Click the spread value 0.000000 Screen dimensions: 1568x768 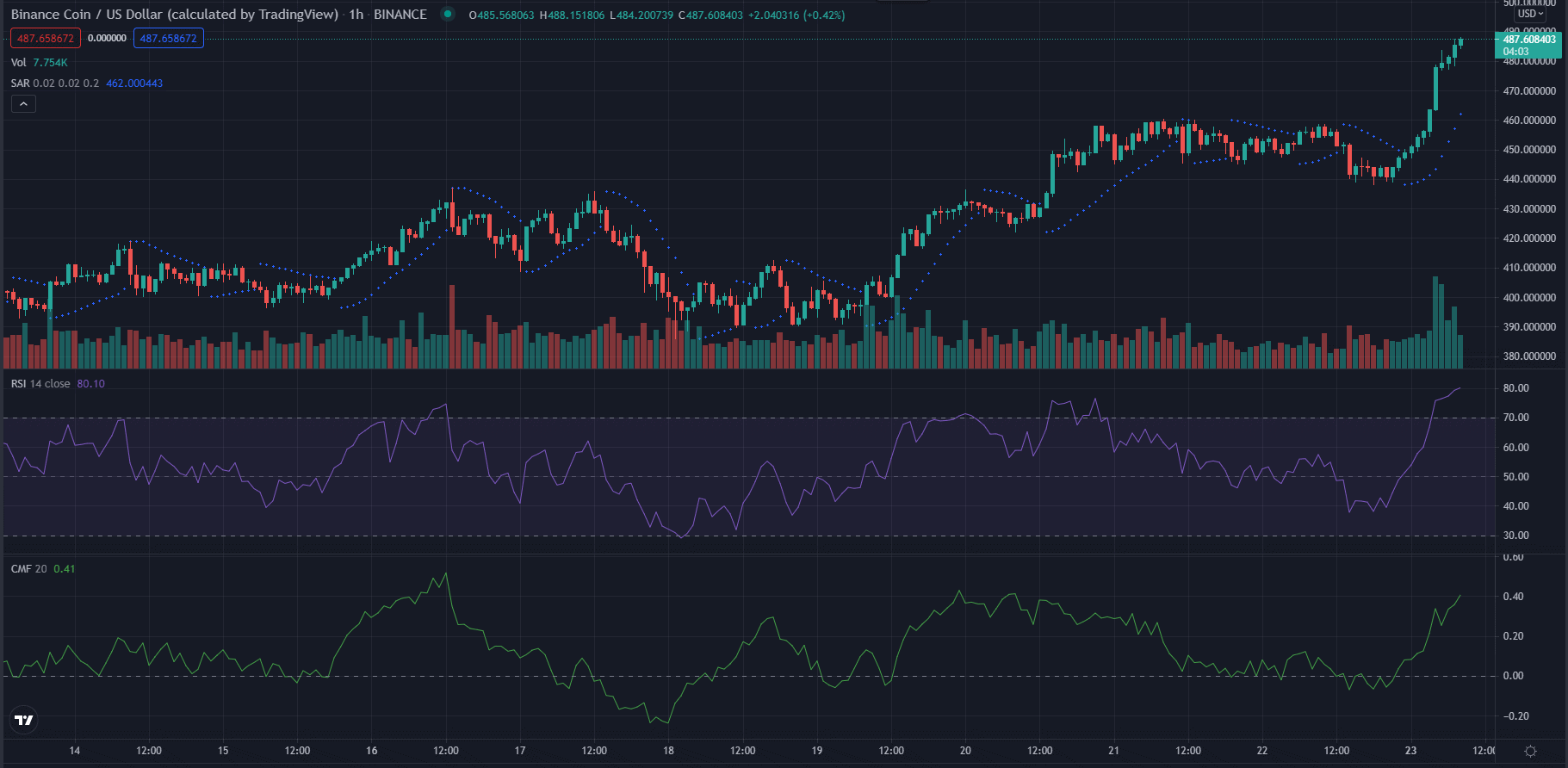coord(107,38)
